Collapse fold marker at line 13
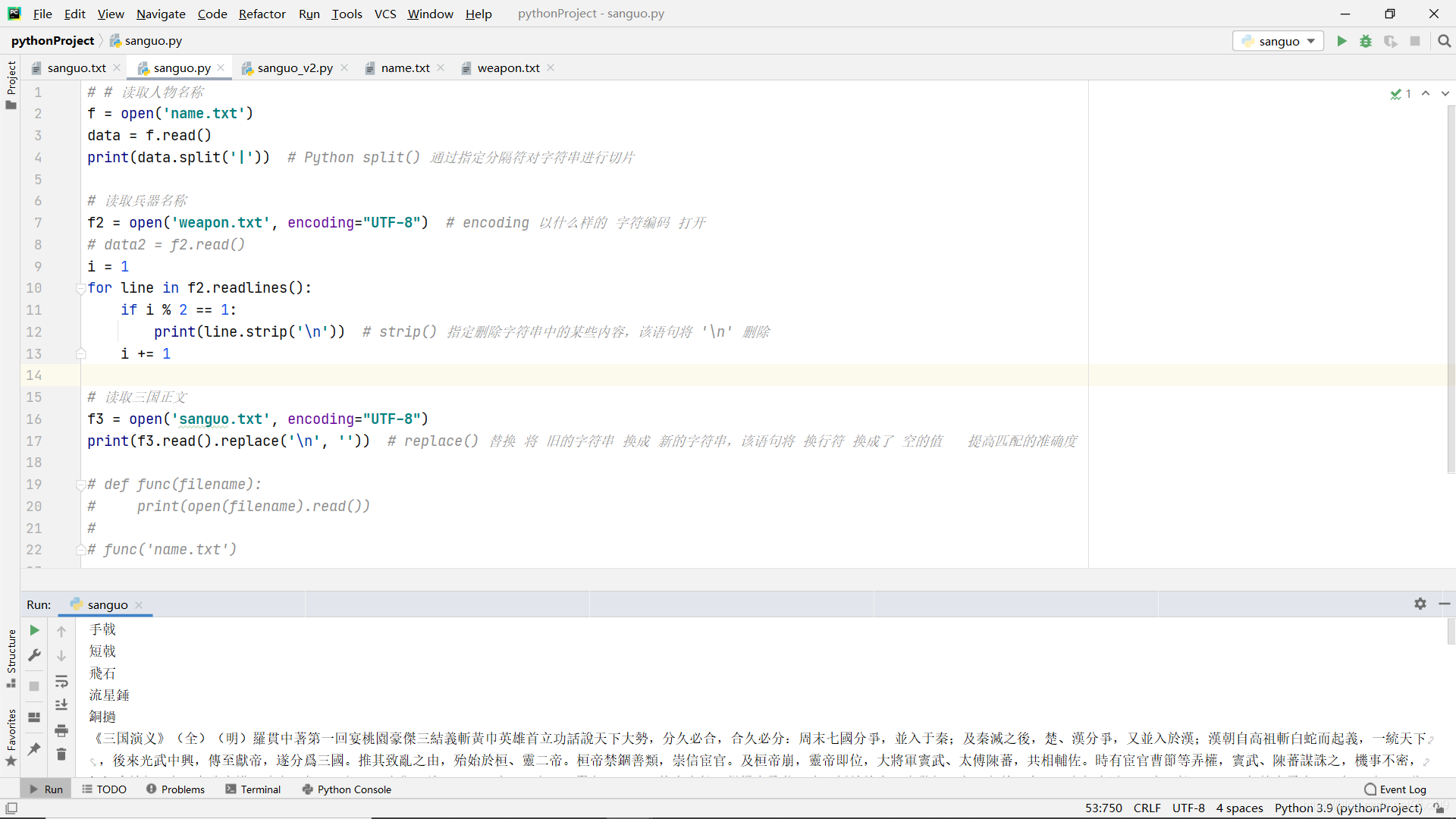1456x819 pixels. (x=80, y=353)
